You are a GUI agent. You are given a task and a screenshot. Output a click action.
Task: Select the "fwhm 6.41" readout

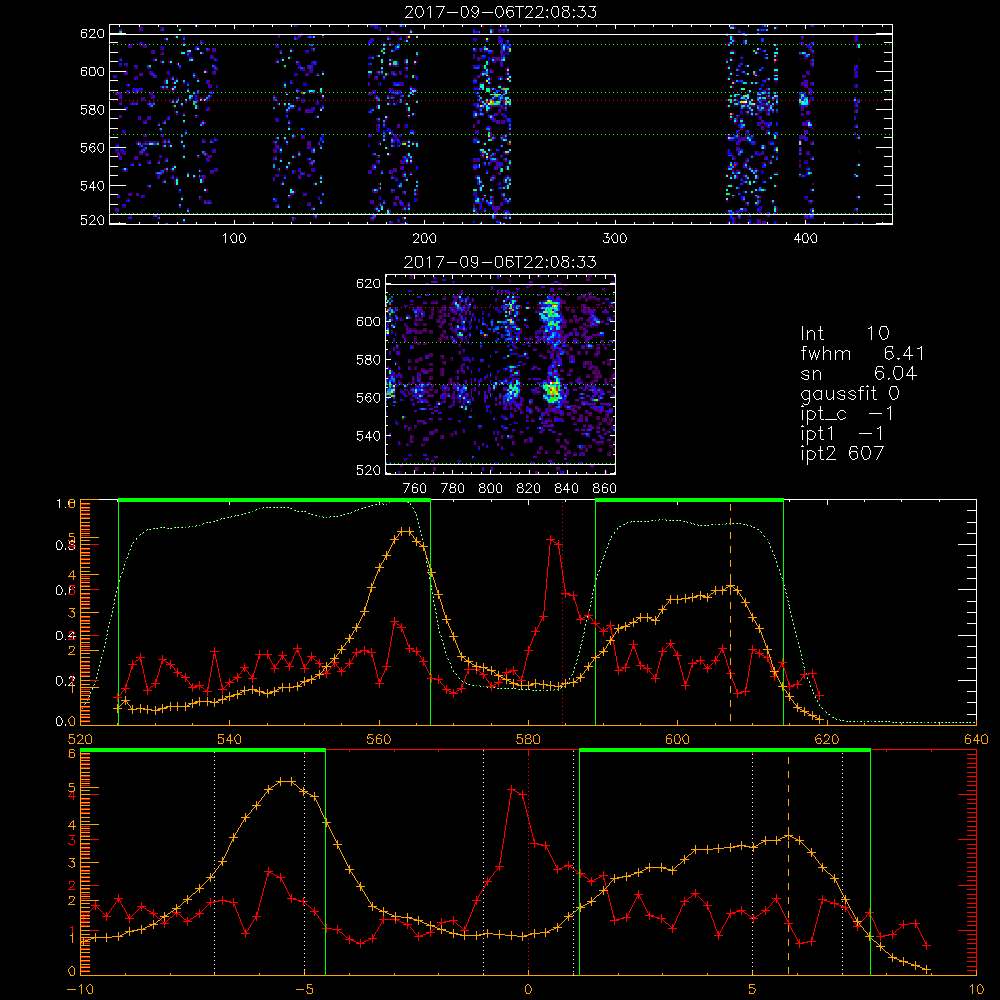click(862, 353)
